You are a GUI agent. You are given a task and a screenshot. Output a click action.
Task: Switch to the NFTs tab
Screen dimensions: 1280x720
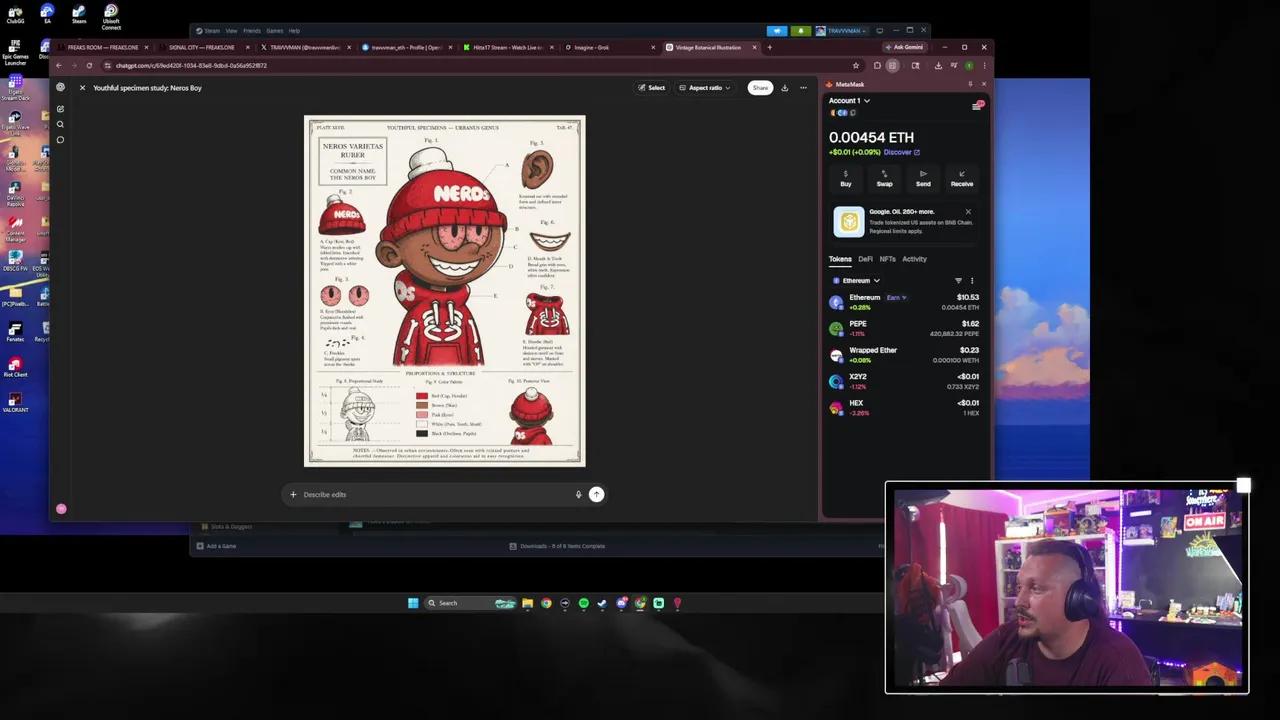coord(887,259)
